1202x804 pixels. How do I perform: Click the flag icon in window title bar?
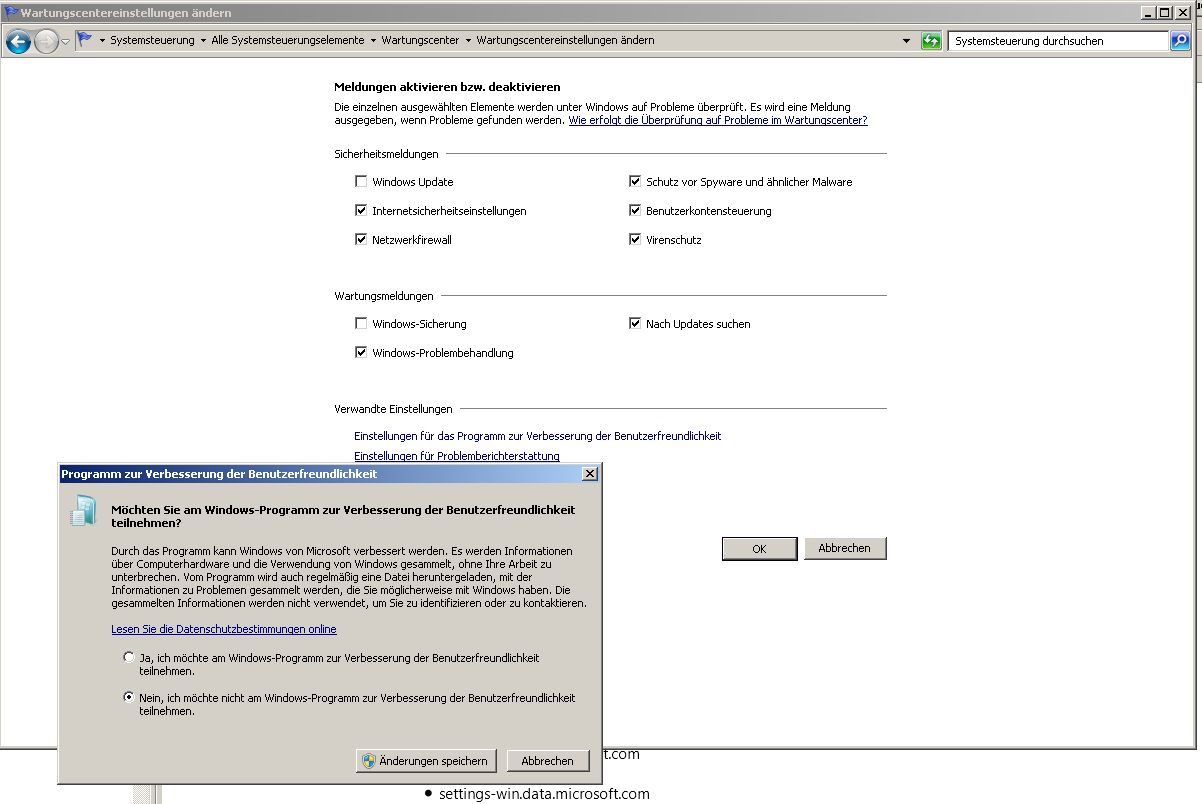11,13
